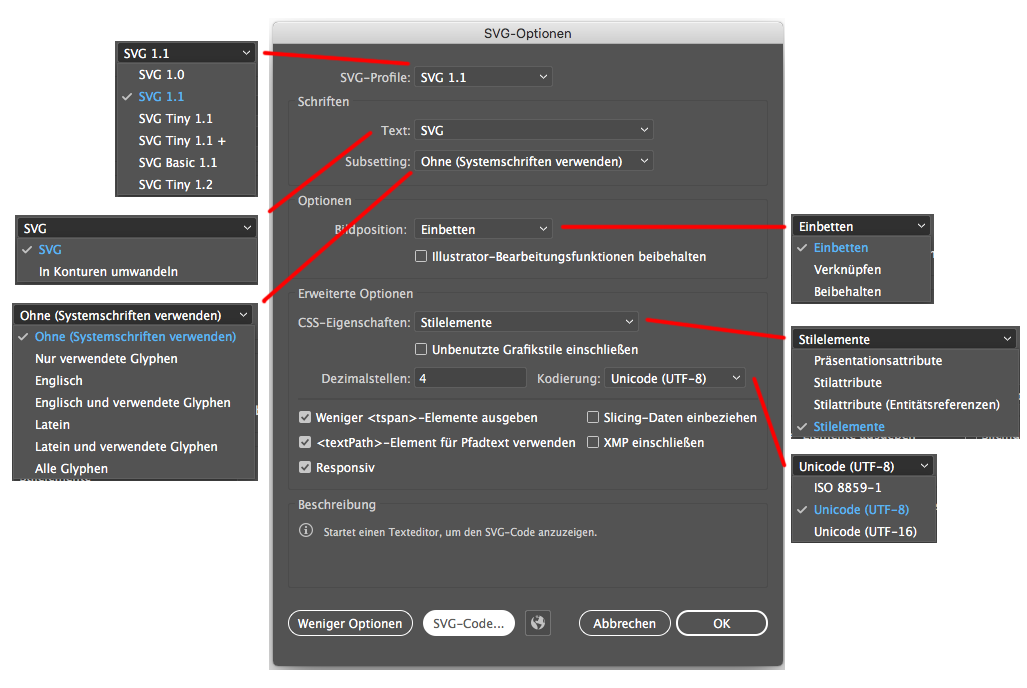The width and height of the screenshot is (1027, 688).
Task: Uncheck Weniger <tspan>-Elemente ausgeben
Action: point(305,417)
